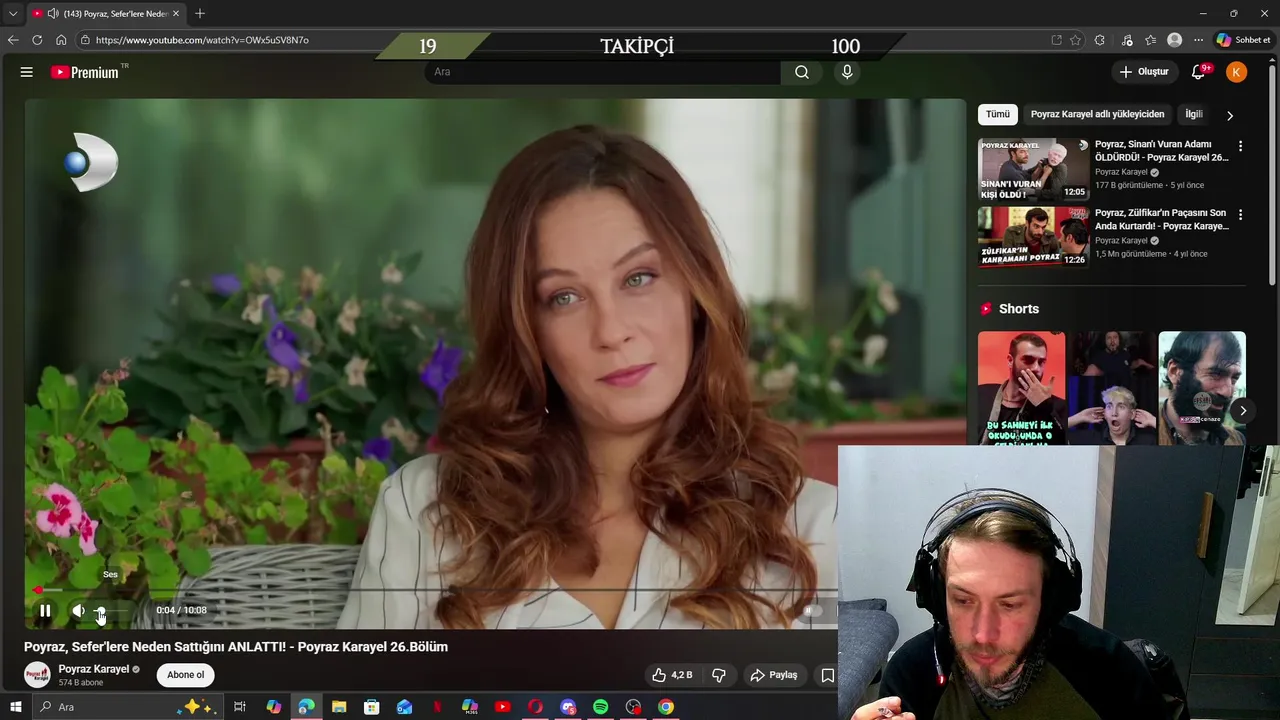The image size is (1280, 720).
Task: Add page to favorites with star icon
Action: tap(1075, 40)
